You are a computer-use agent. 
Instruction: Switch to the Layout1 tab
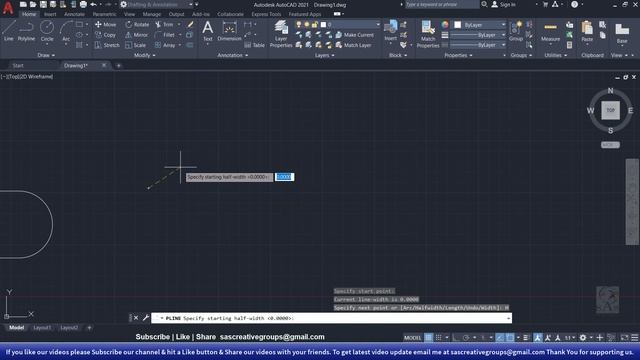[42, 328]
